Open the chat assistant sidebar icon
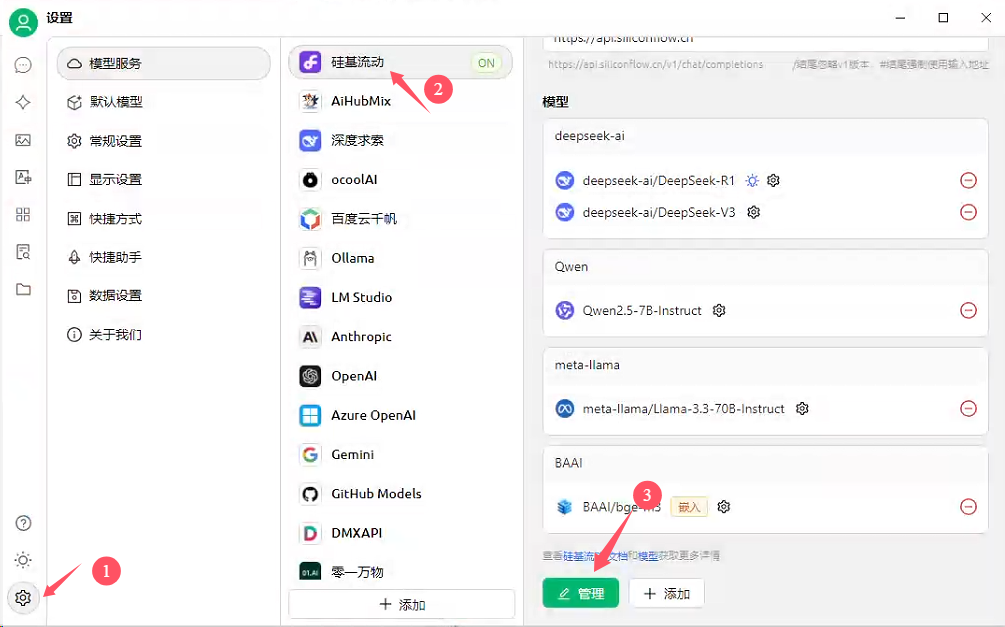 23,65
